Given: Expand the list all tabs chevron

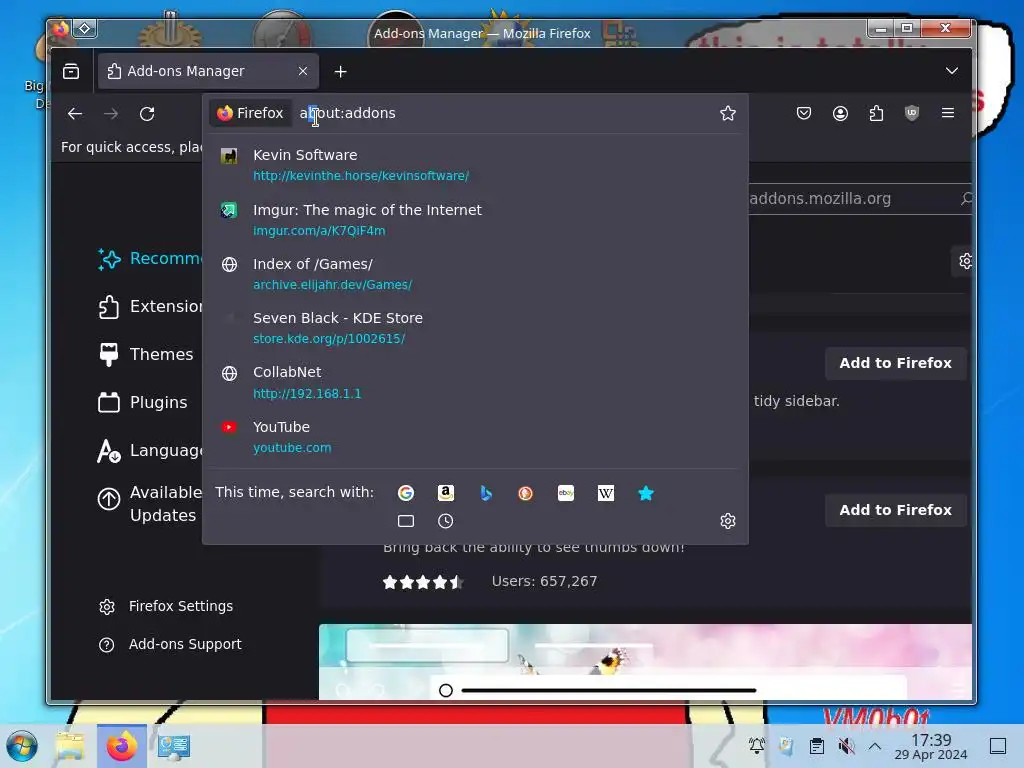Looking at the screenshot, I should [x=952, y=71].
